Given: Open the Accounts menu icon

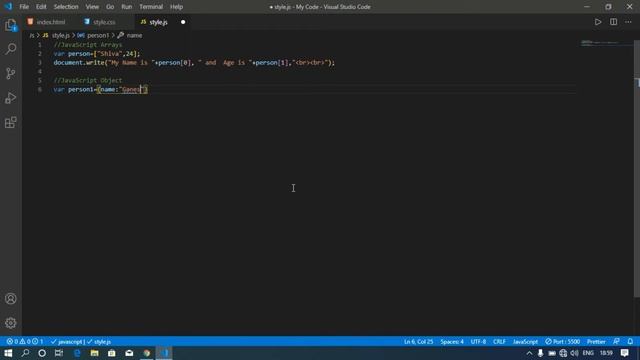Looking at the screenshot, I should (11, 299).
